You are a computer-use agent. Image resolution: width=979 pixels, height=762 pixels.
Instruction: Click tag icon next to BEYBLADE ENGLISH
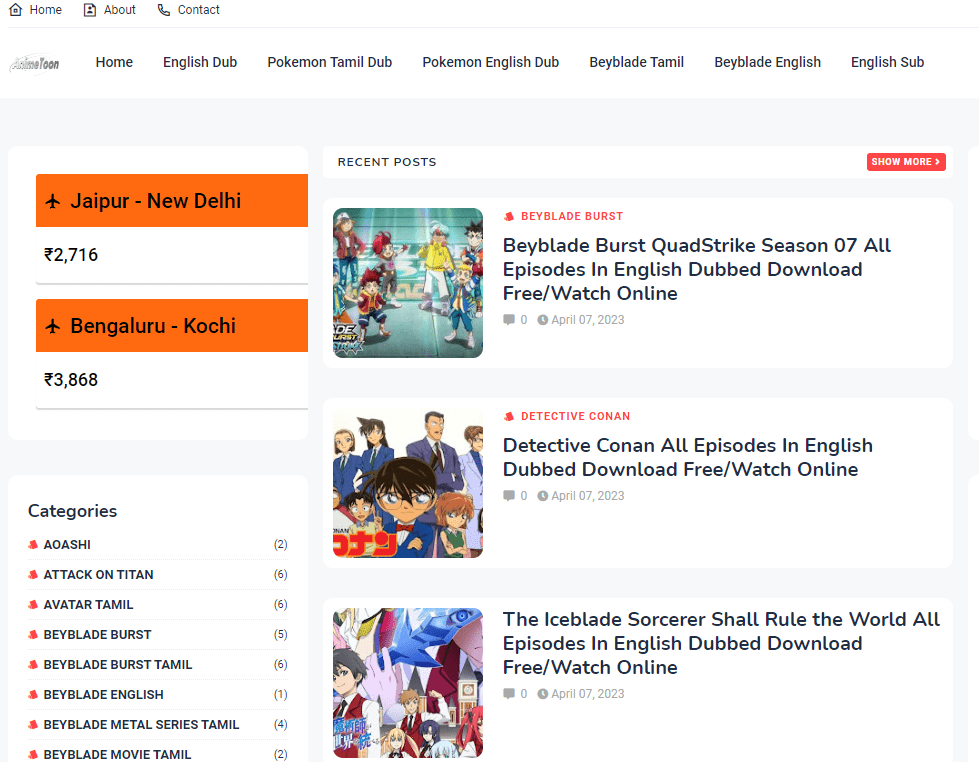(33, 695)
